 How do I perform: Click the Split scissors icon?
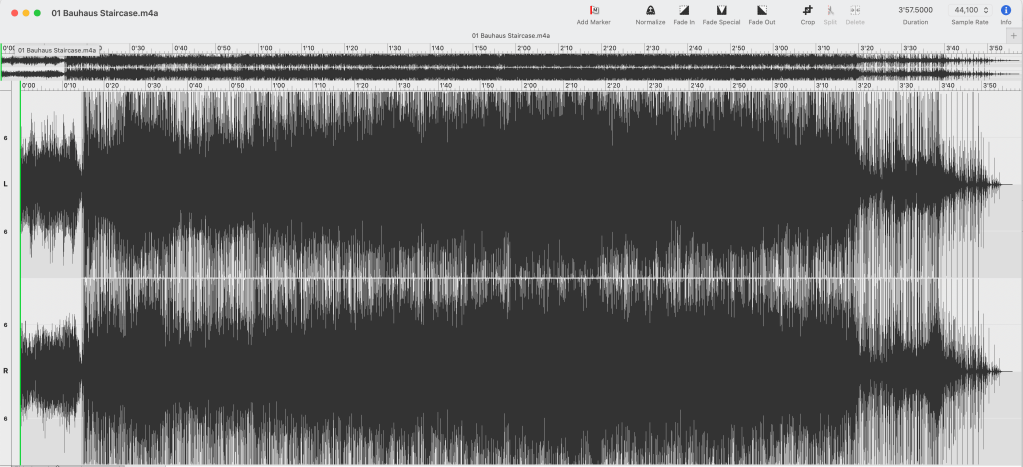click(830, 10)
